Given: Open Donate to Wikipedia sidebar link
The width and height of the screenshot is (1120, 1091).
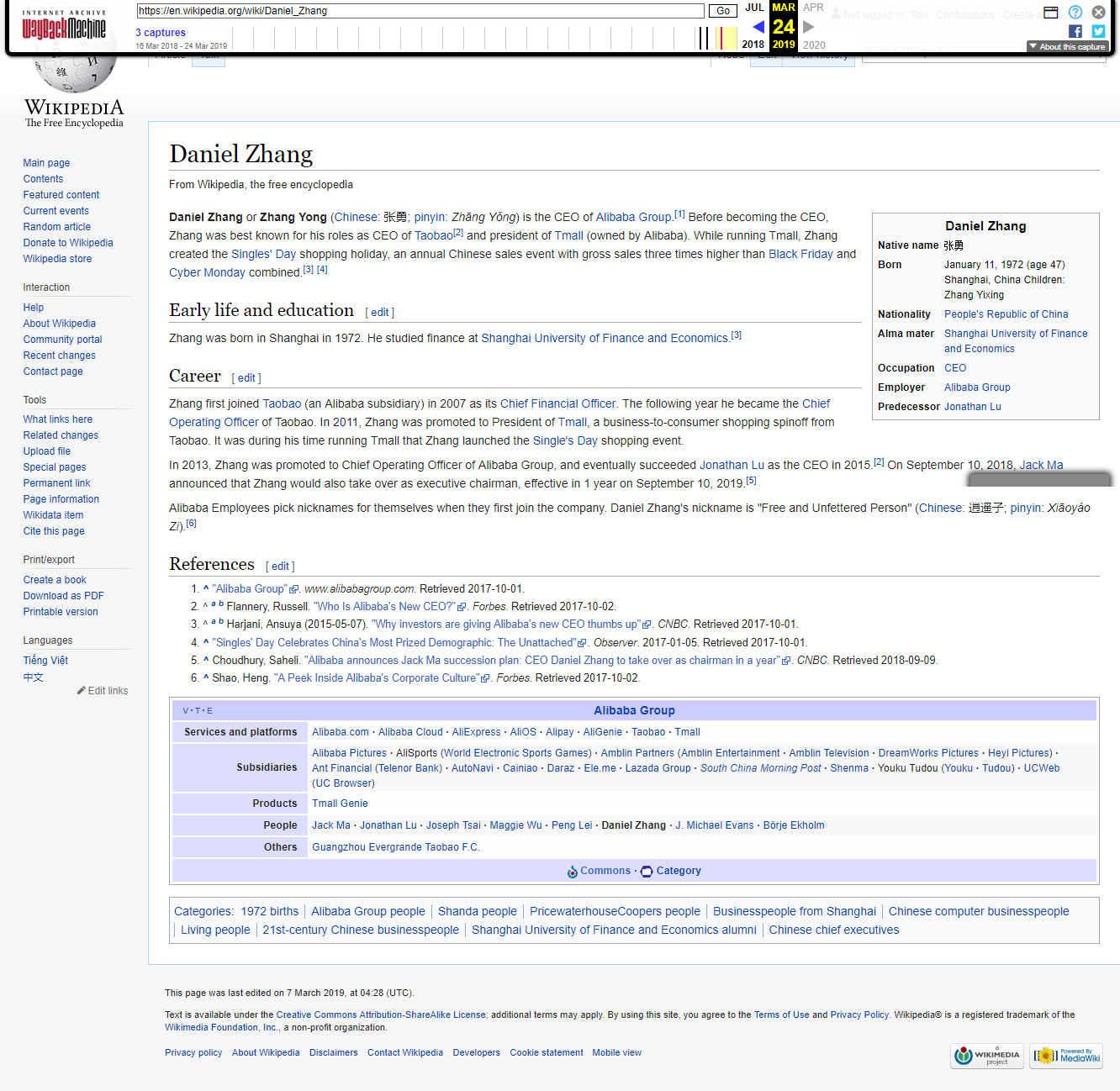Looking at the screenshot, I should (68, 243).
